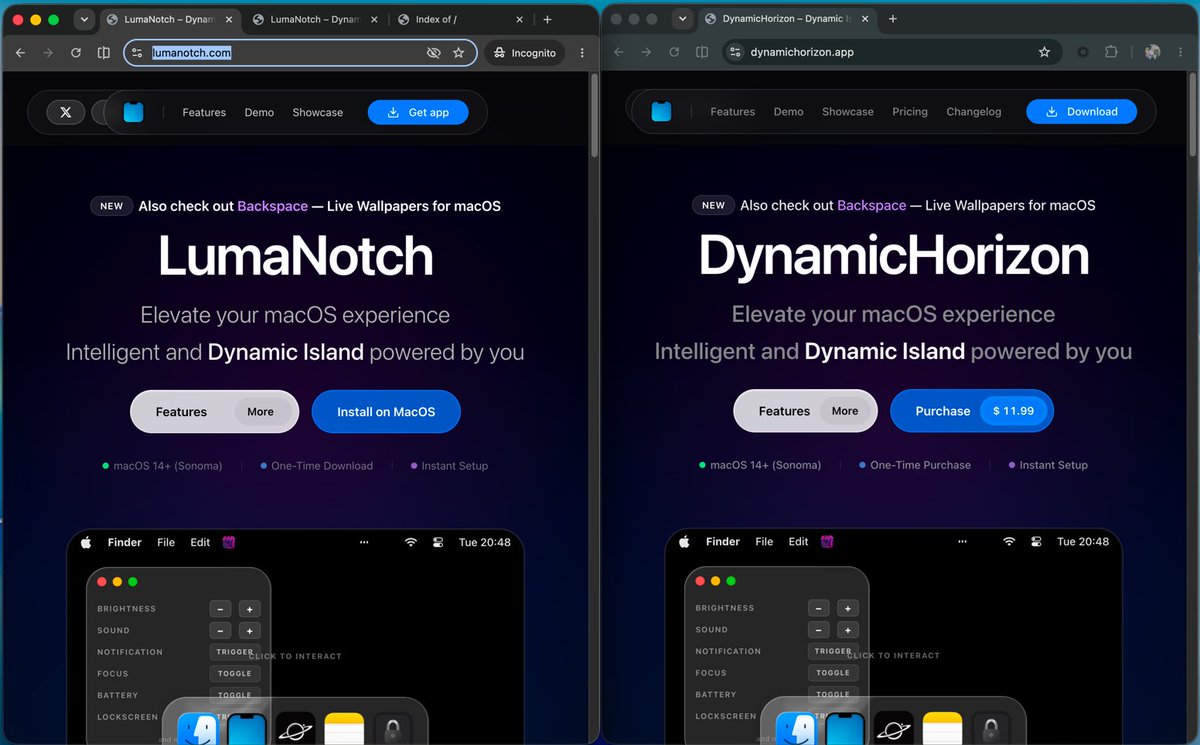The height and width of the screenshot is (745, 1200).
Task: Toggle Focus in the DynamicHorizon demo panel
Action: pyautogui.click(x=833, y=672)
